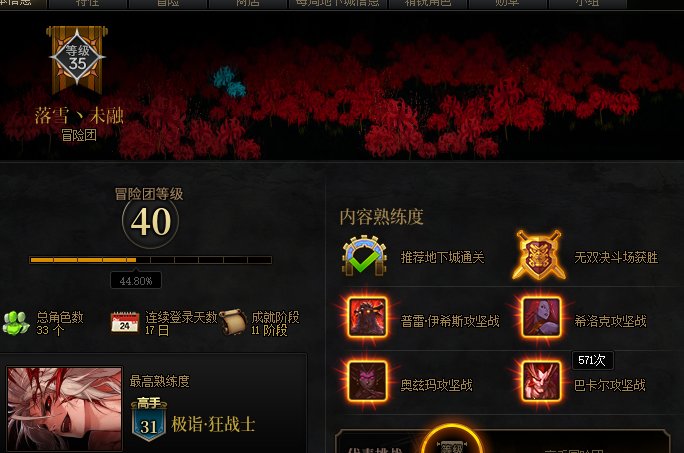Screen dimensions: 684x453
Task: Click the 成就阶段 scroll icon
Action: pos(233,323)
